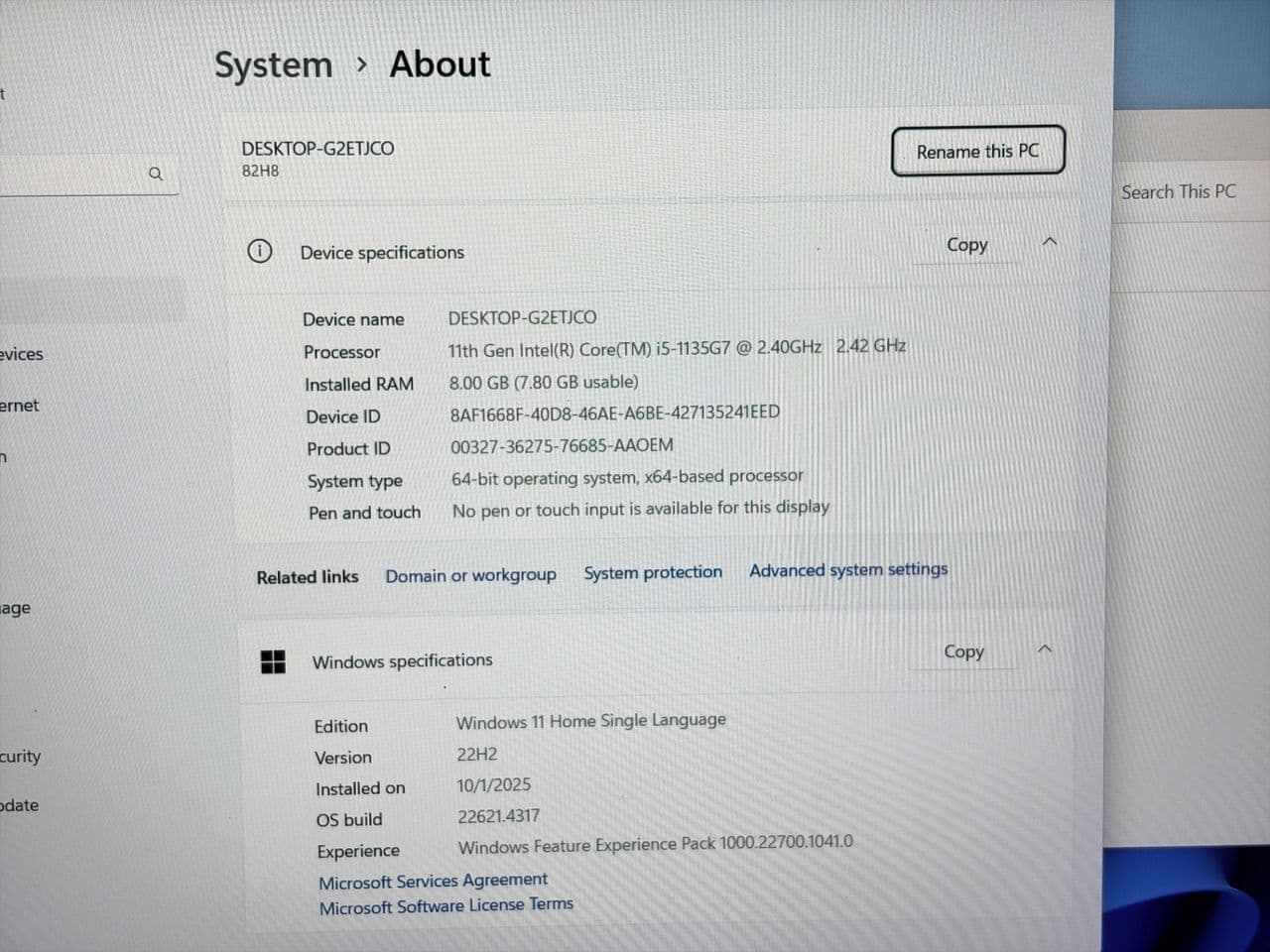Screen dimensions: 1270x952
Task: Click the Product ID label
Action: [347, 448]
